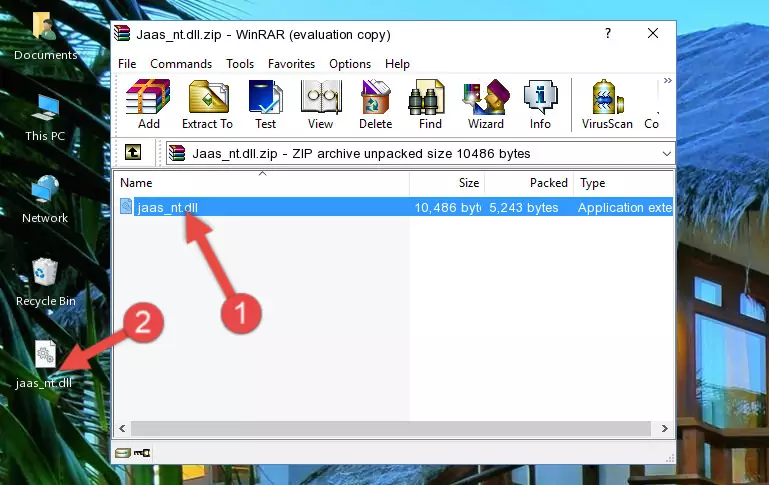Open the Help menu
The height and width of the screenshot is (485, 769).
397,64
